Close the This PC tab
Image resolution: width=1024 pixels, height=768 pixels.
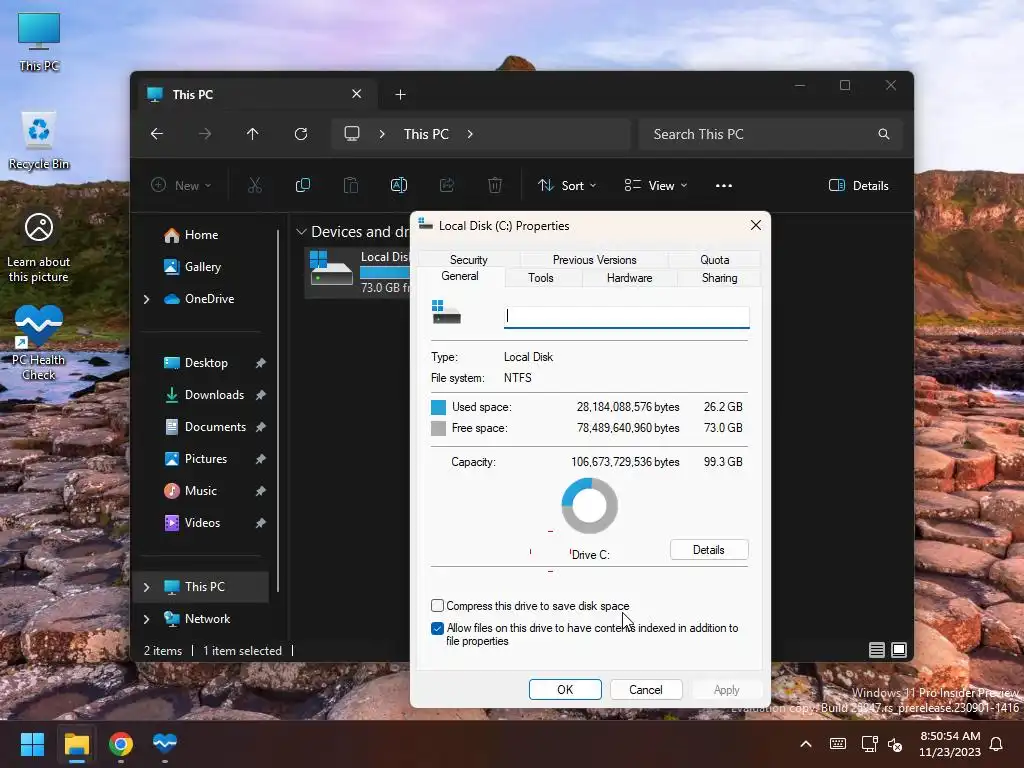(357, 94)
